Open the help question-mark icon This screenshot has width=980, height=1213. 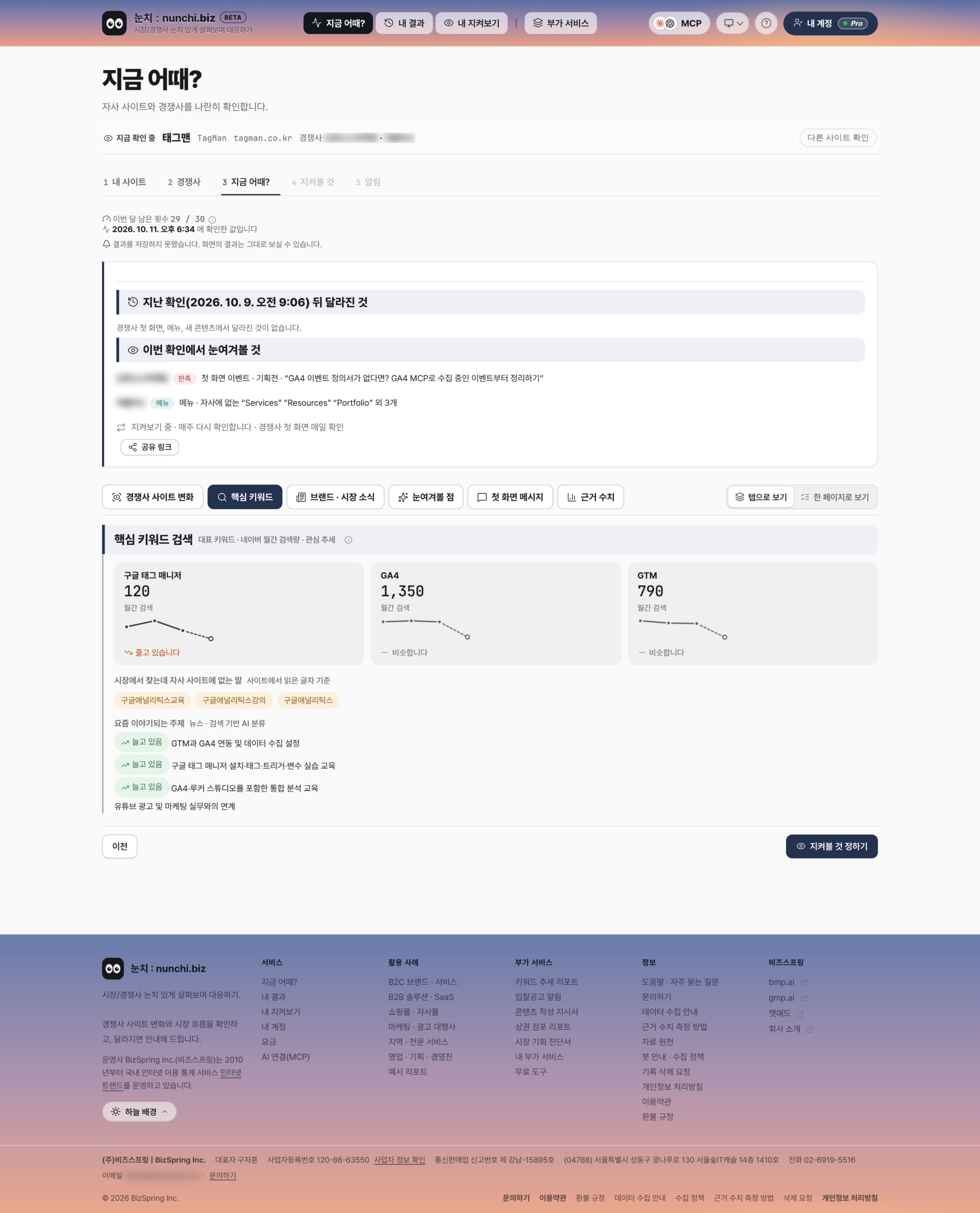[x=766, y=23]
